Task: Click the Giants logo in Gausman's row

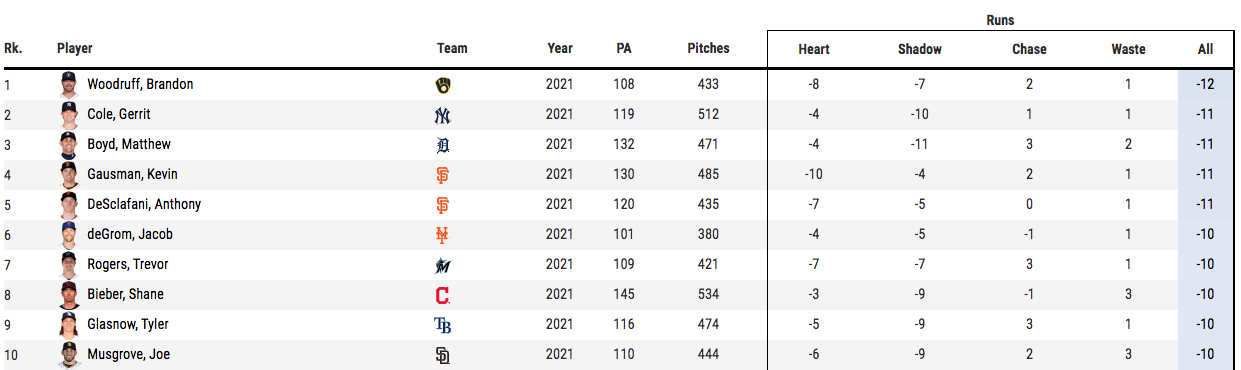Action: 443,175
